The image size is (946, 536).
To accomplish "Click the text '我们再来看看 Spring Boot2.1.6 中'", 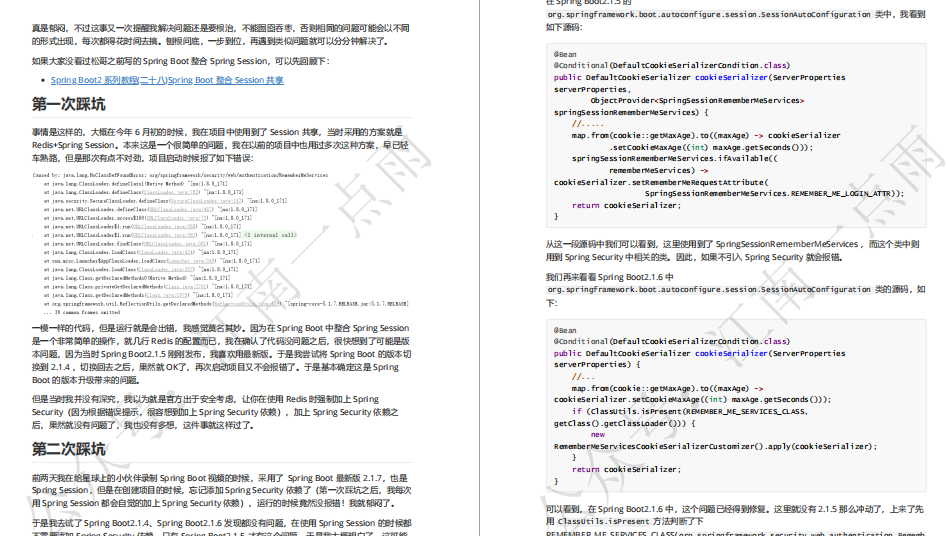I will coord(609,277).
